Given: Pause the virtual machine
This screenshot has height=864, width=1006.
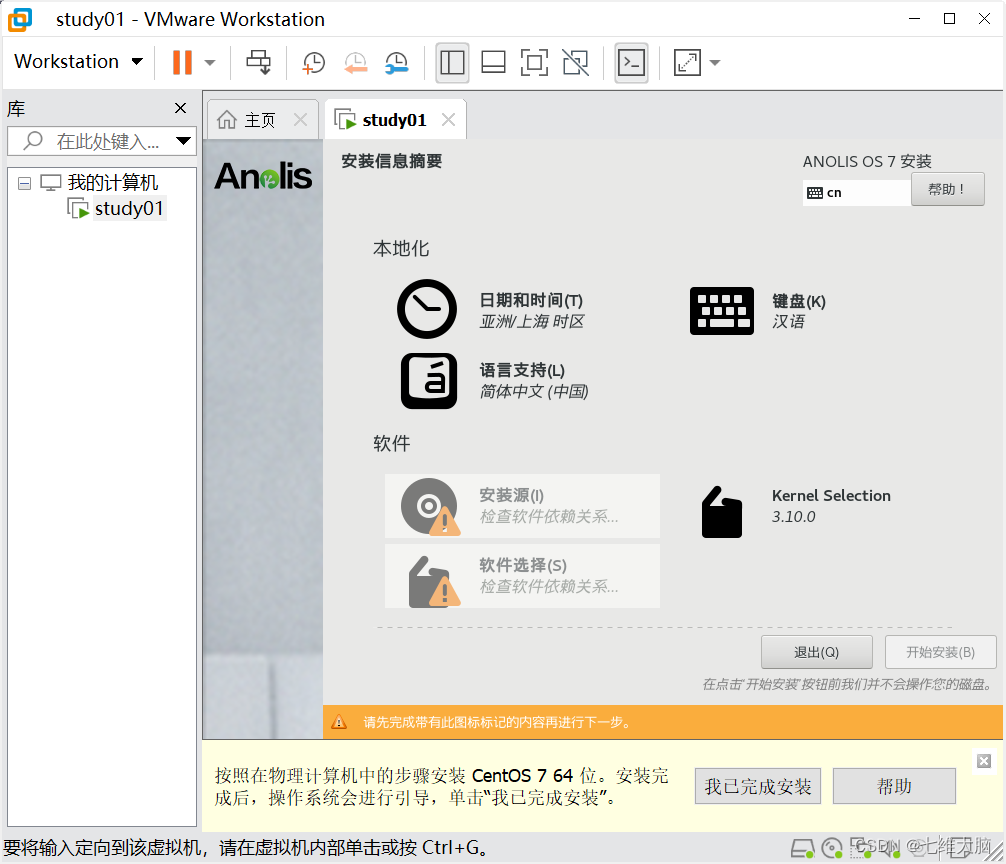Looking at the screenshot, I should 182,62.
